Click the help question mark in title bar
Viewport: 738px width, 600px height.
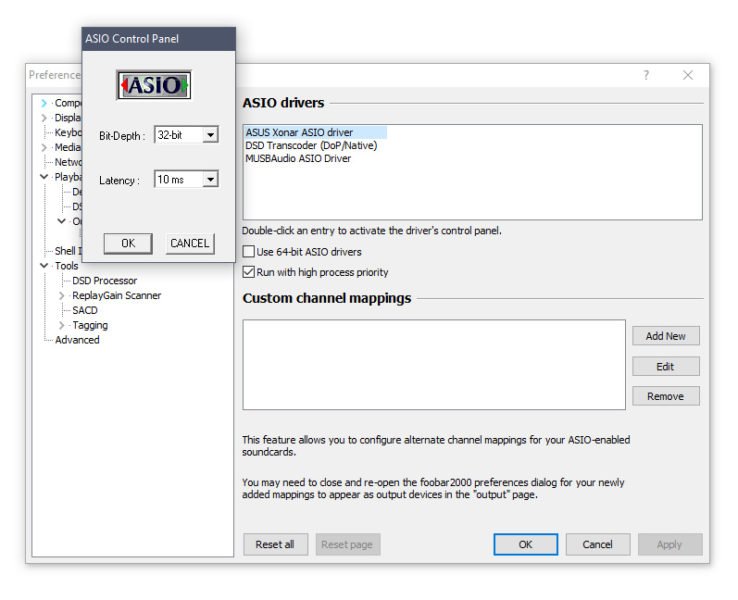tap(646, 75)
